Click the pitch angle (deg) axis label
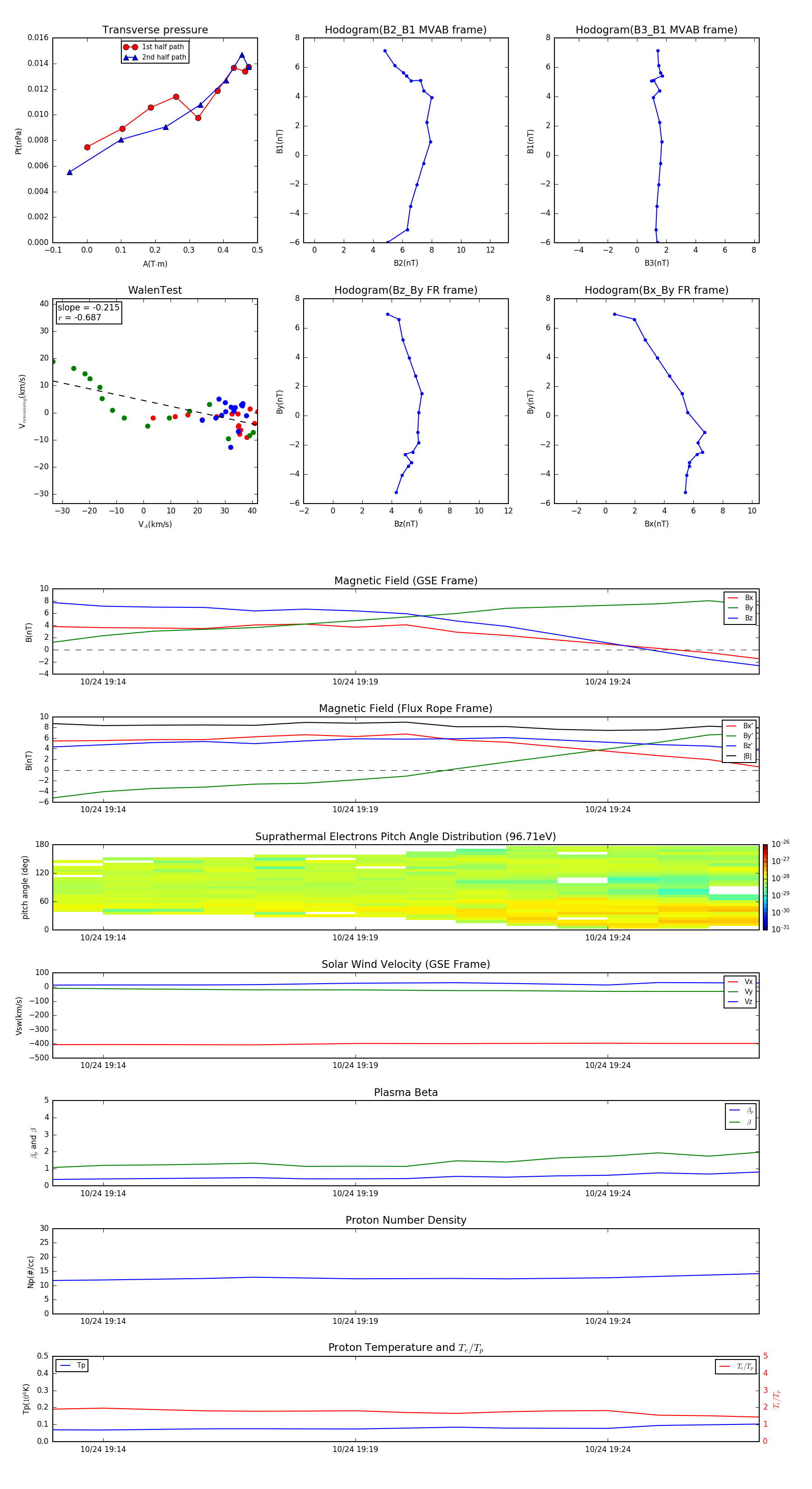 click(x=25, y=887)
